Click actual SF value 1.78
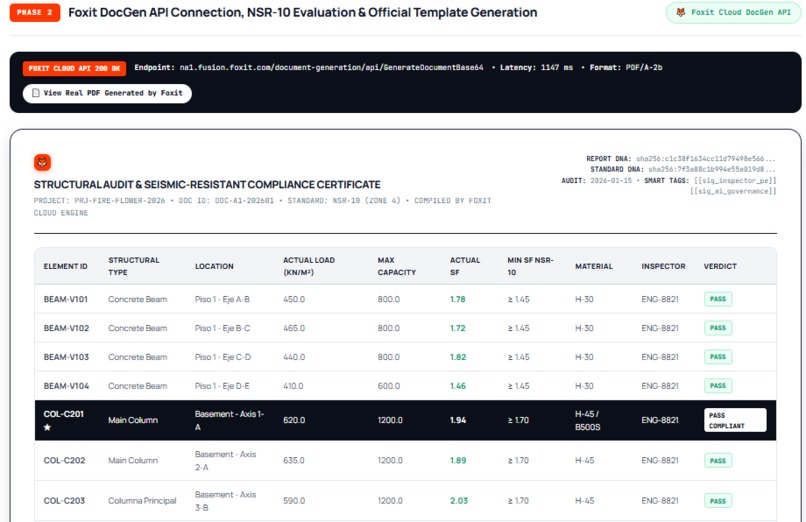The image size is (806, 522). [x=457, y=299]
